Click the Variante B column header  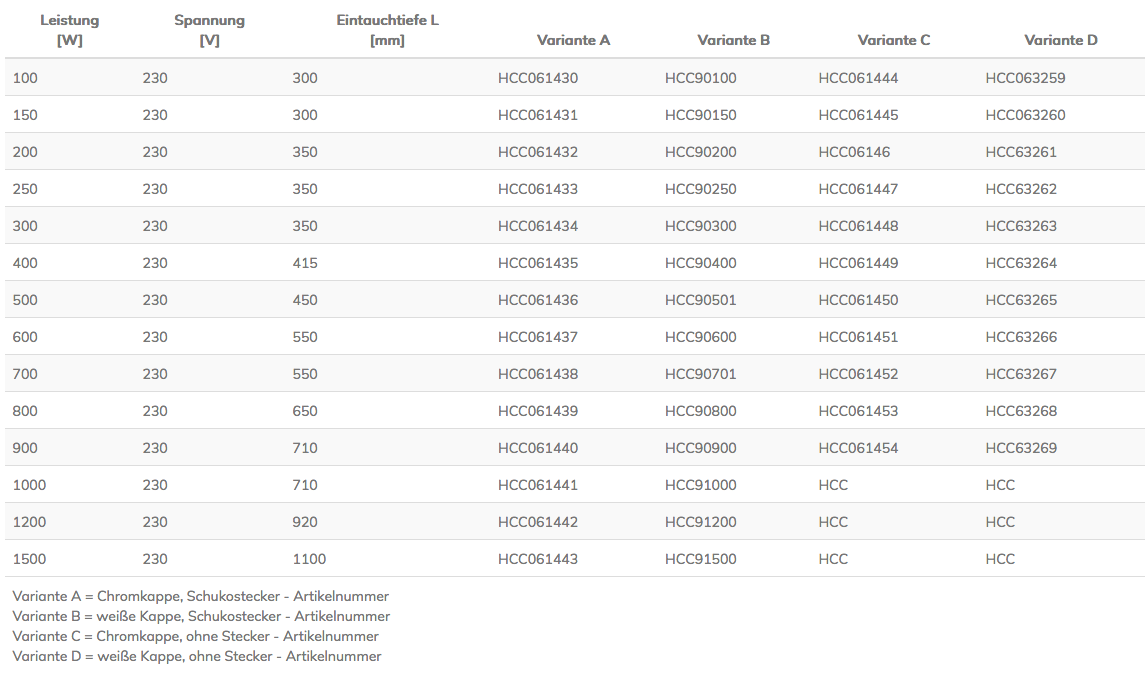coord(734,40)
